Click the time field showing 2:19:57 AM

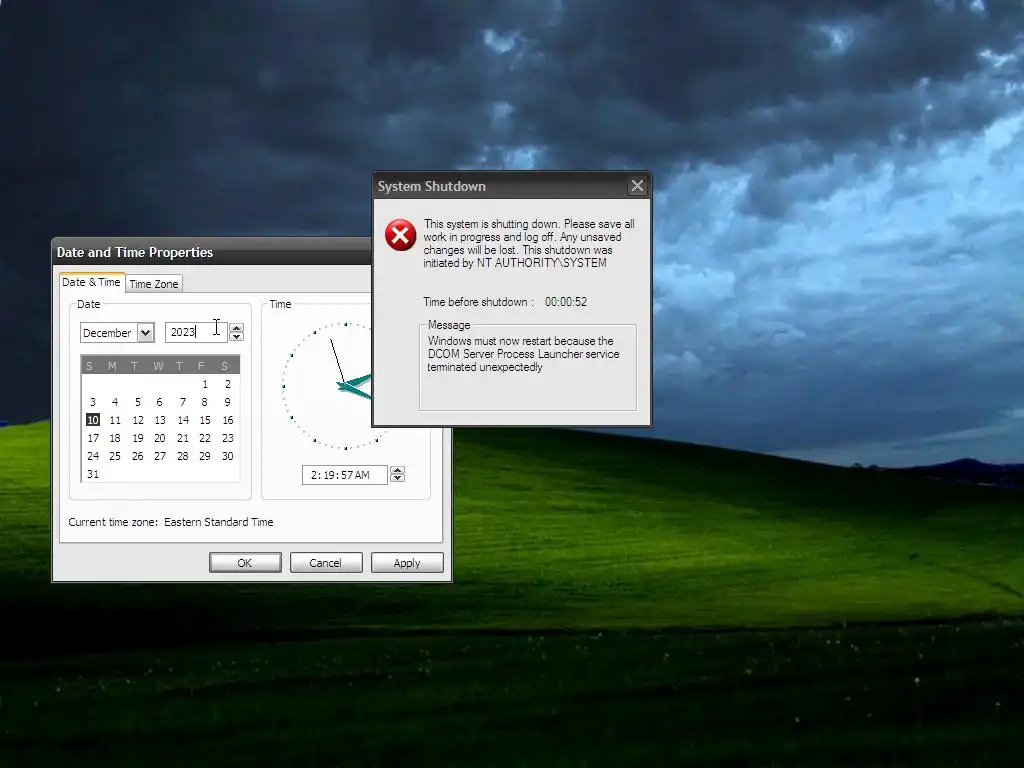[344, 475]
